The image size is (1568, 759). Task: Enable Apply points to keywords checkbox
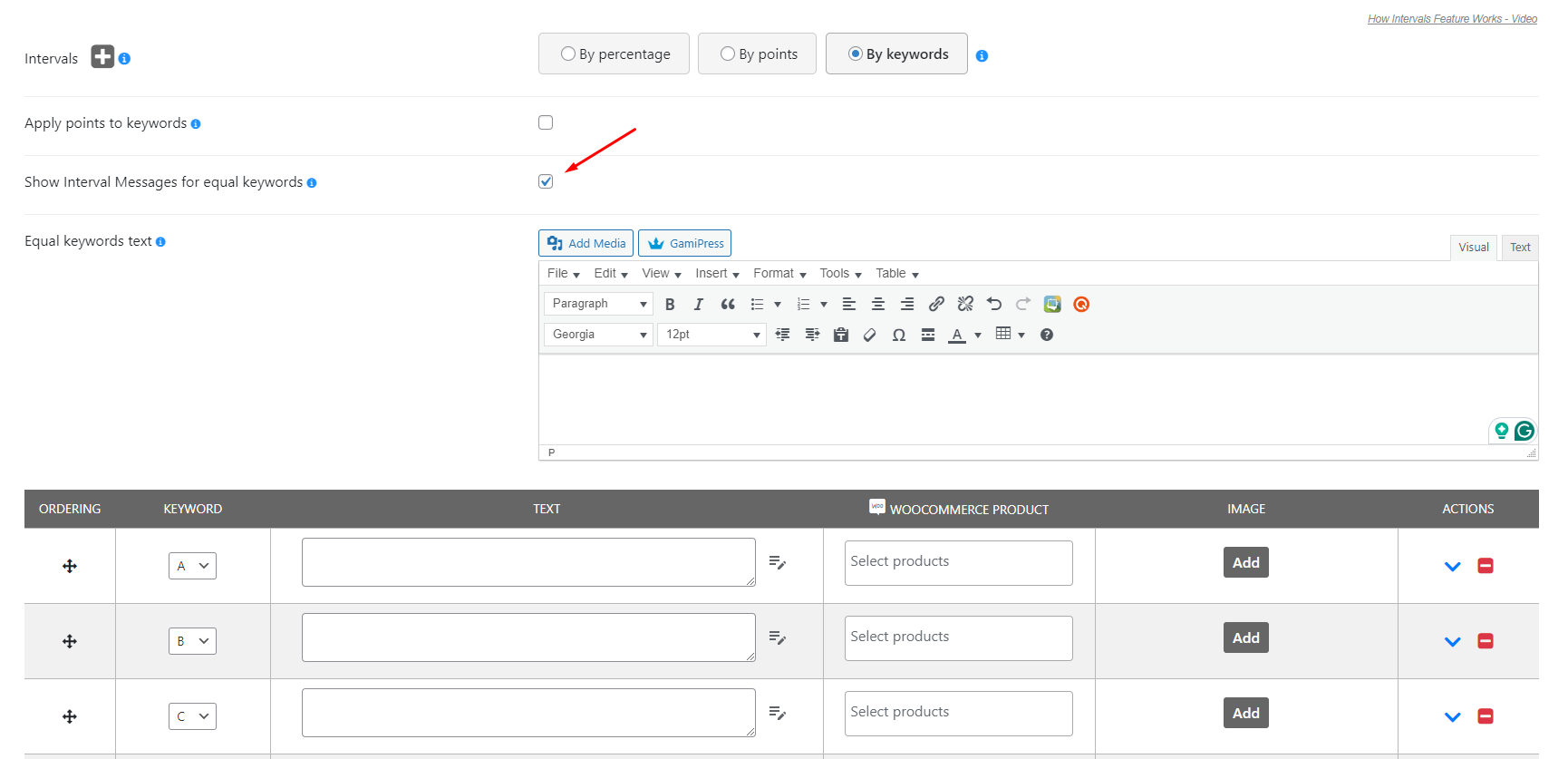point(546,122)
